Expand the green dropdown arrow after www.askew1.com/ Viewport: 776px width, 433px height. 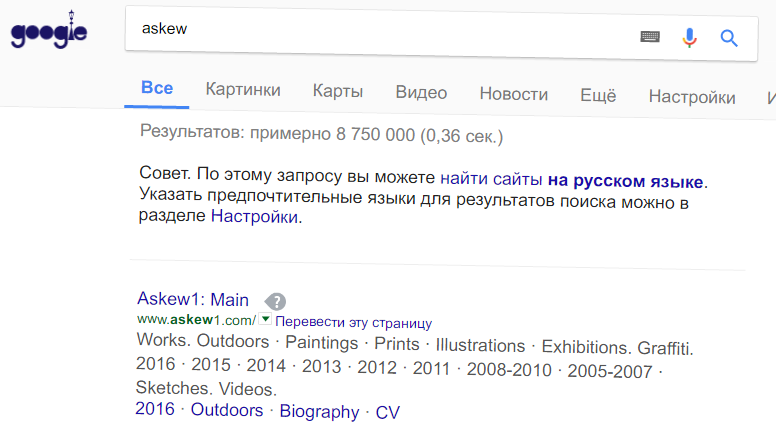pos(265,319)
